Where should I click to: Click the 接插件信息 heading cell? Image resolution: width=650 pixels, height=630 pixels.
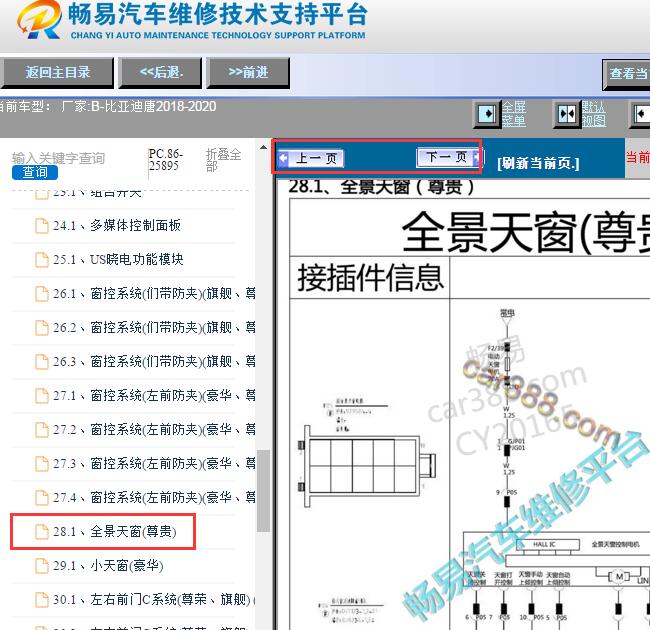pyautogui.click(x=370, y=277)
